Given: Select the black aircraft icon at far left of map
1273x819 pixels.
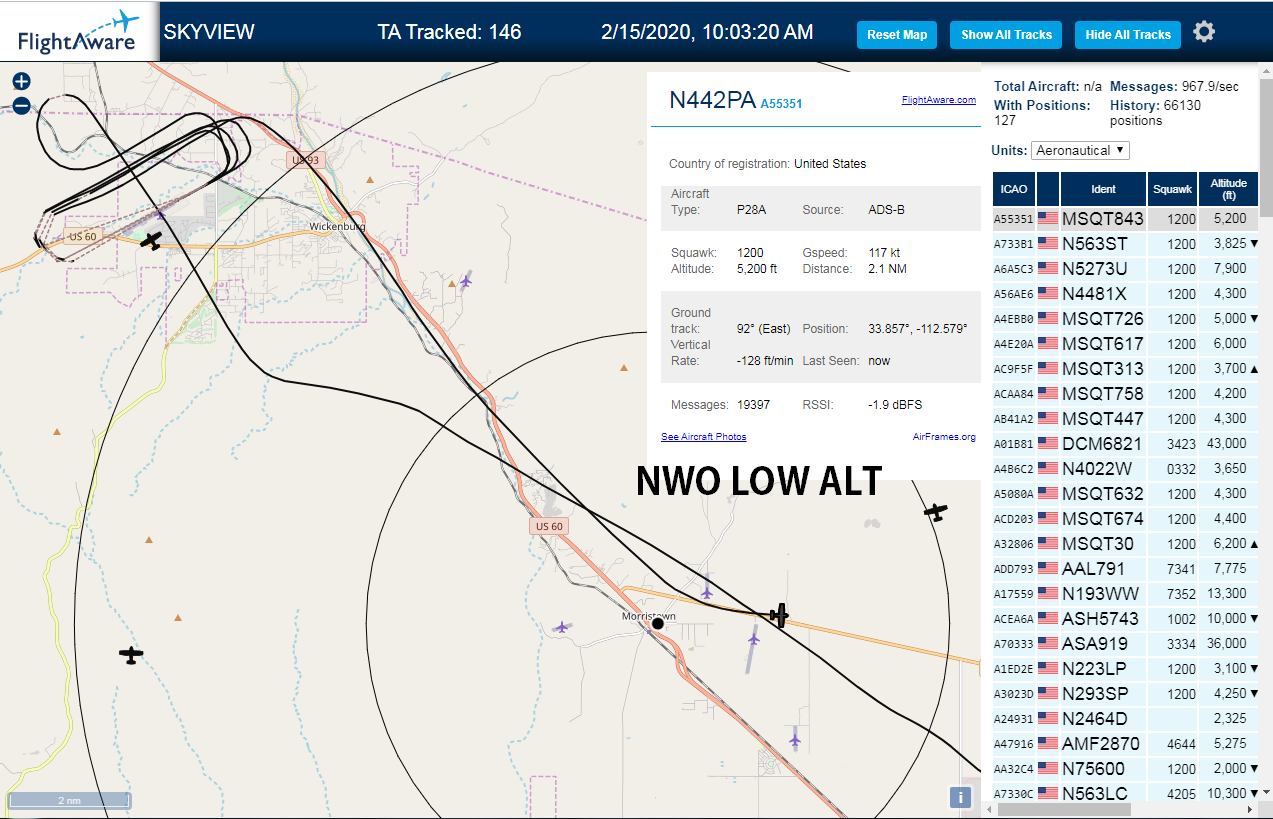Looking at the screenshot, I should pos(131,655).
